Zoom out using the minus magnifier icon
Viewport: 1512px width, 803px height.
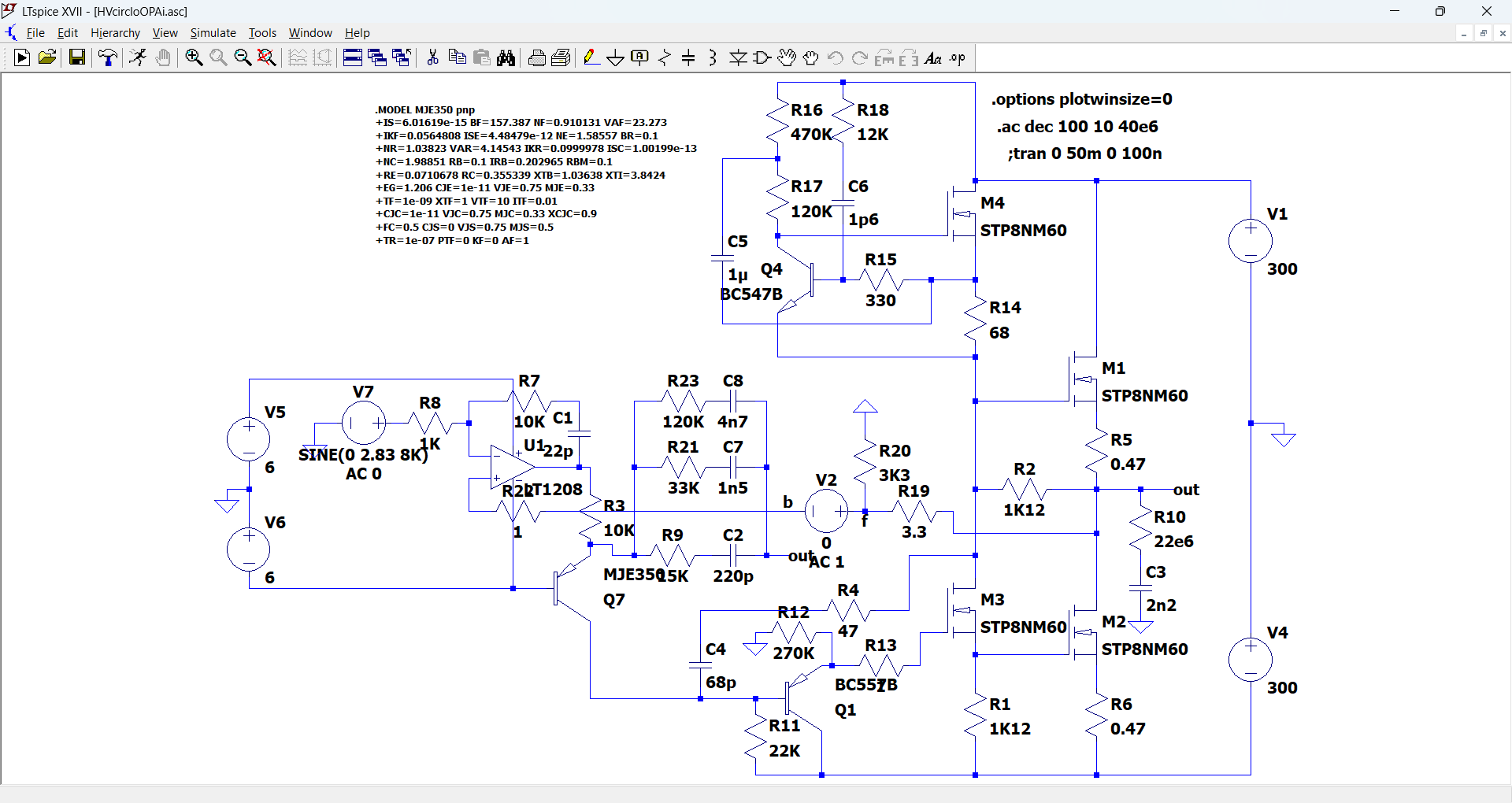coord(243,57)
